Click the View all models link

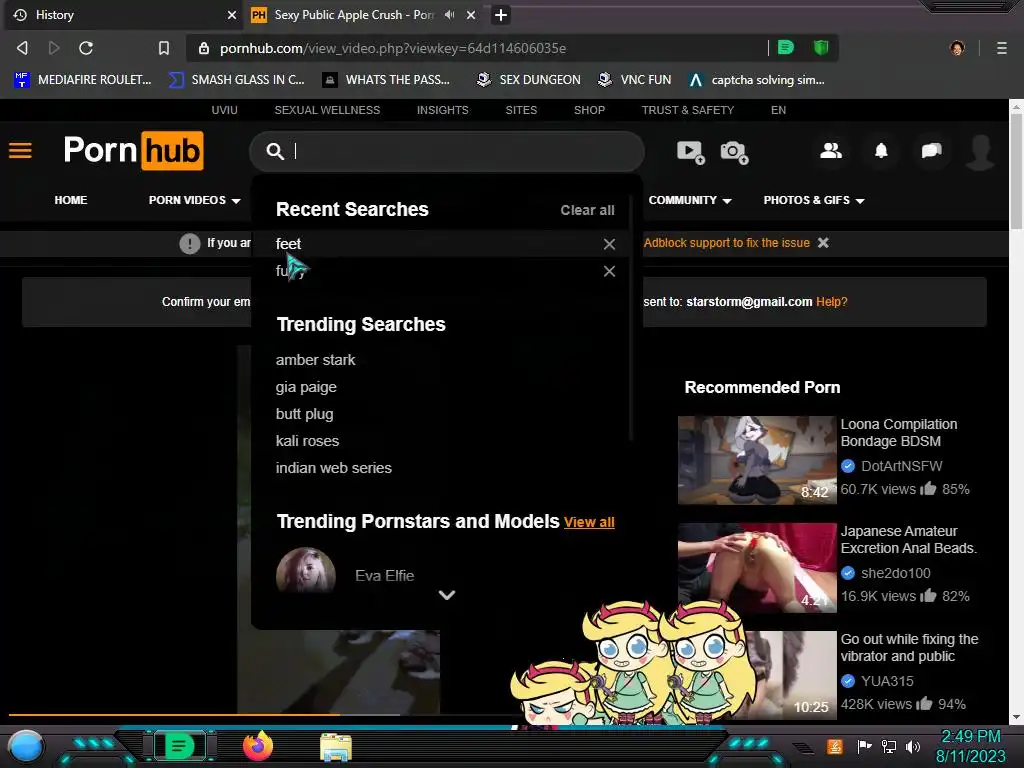tap(589, 522)
